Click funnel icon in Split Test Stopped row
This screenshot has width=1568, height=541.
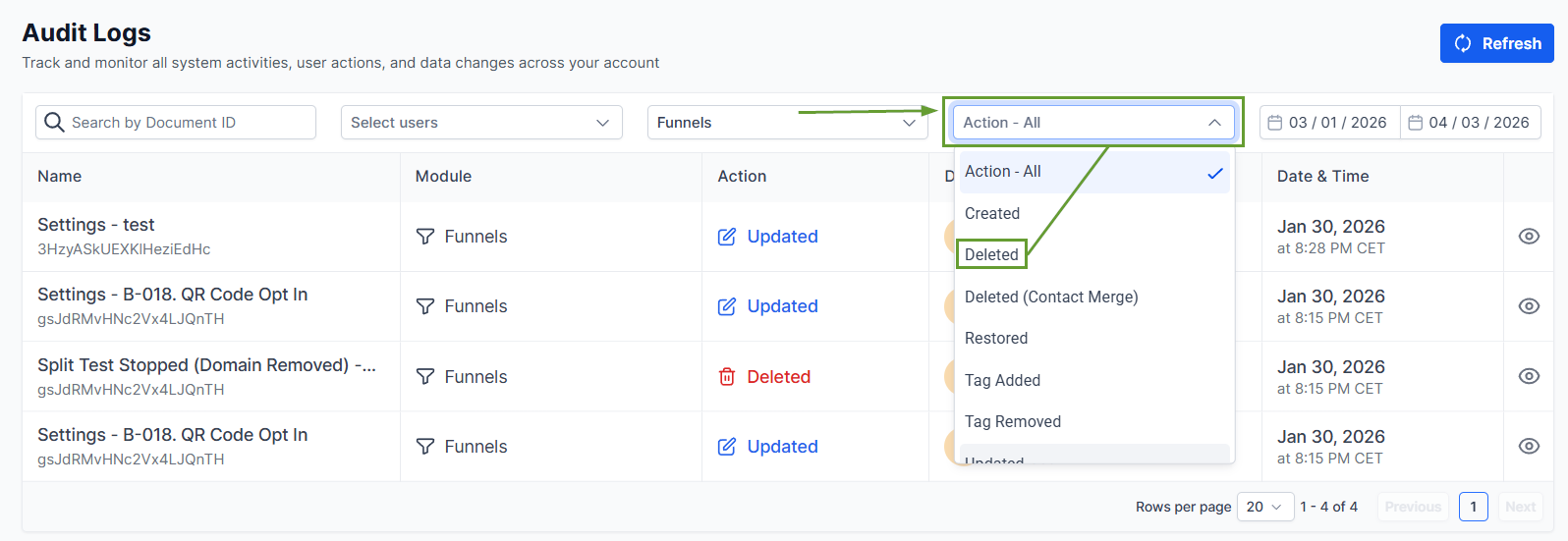click(425, 377)
